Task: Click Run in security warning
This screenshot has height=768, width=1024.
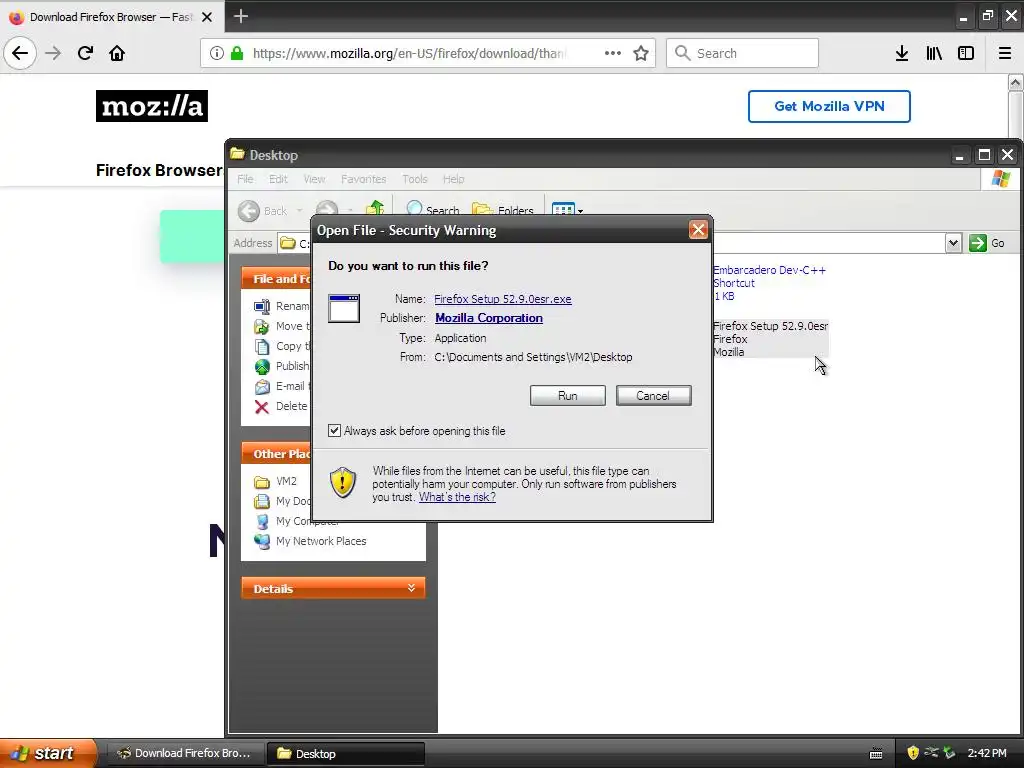Action: click(568, 396)
